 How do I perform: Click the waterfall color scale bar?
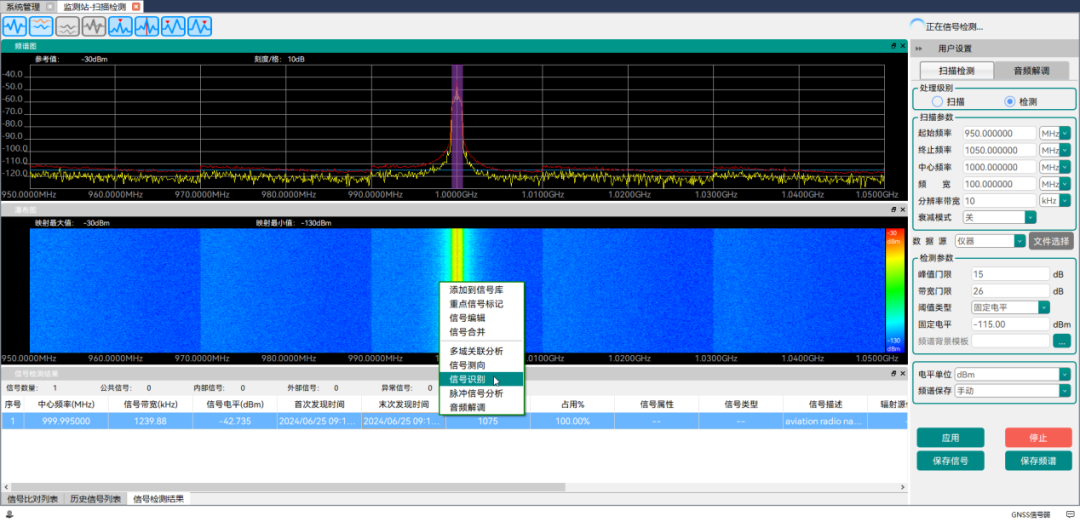(893, 291)
